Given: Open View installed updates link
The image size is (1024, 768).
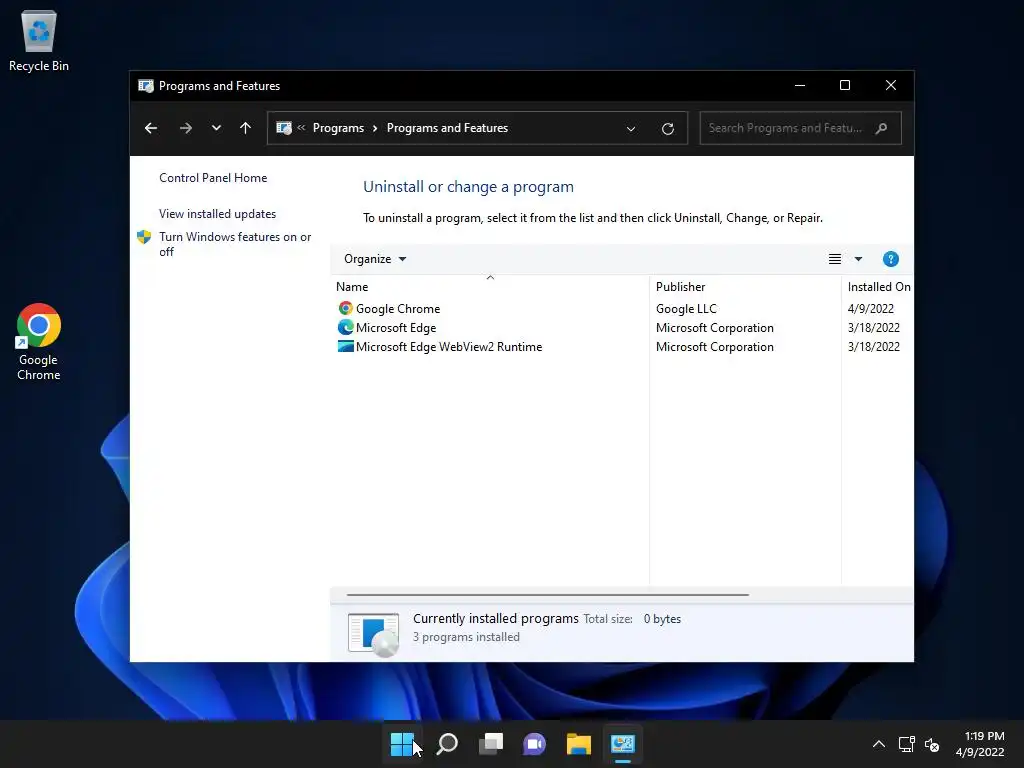Looking at the screenshot, I should coord(217,214).
